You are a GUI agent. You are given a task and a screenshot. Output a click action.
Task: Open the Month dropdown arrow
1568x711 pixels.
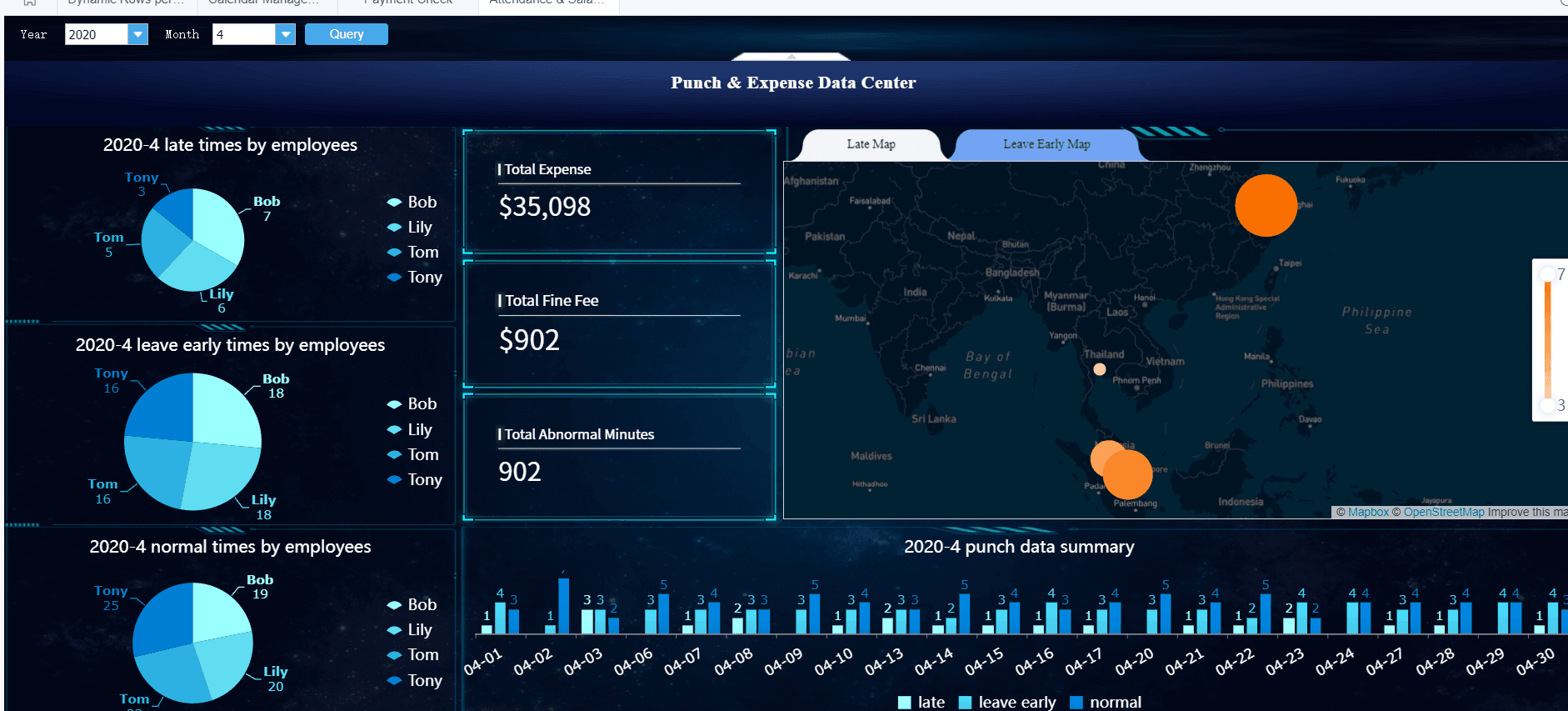(x=286, y=34)
